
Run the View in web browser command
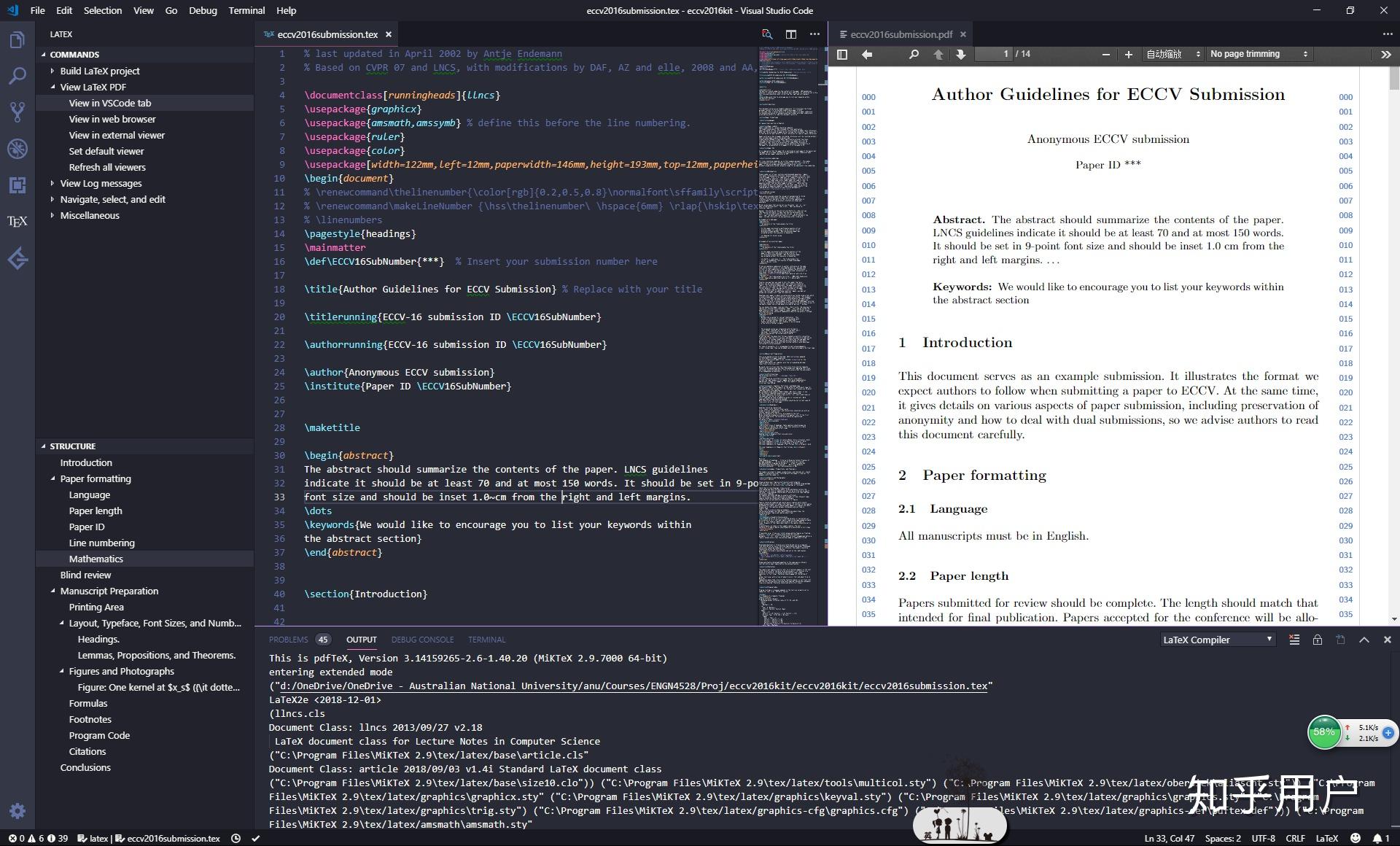tap(112, 119)
